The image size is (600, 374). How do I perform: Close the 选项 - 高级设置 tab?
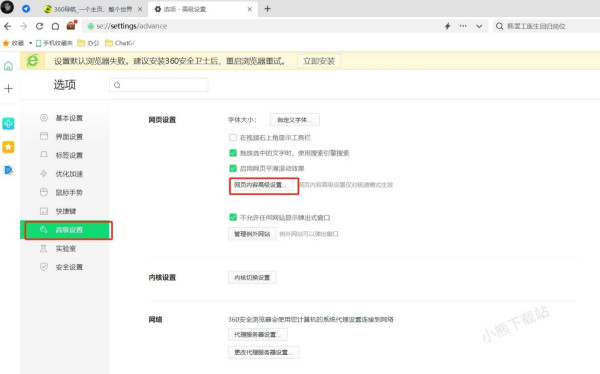(x=249, y=9)
